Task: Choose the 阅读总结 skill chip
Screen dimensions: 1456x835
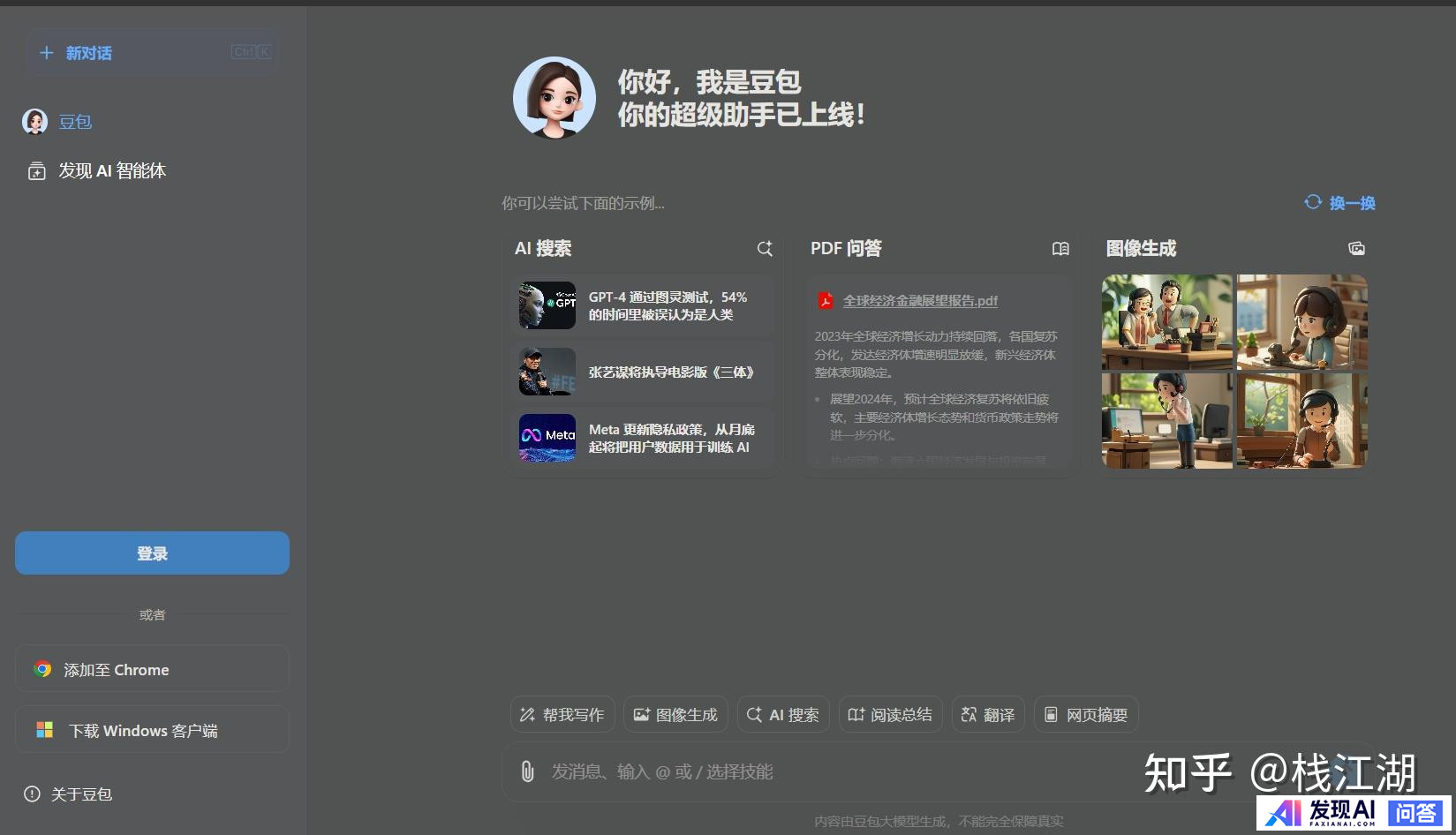Action: point(891,714)
